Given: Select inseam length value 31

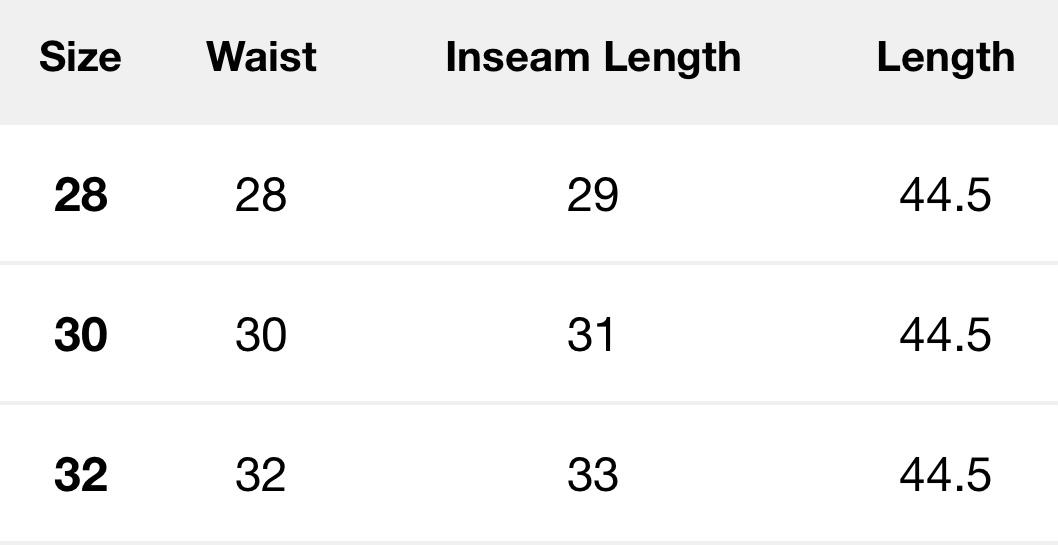Looking at the screenshot, I should point(592,335).
